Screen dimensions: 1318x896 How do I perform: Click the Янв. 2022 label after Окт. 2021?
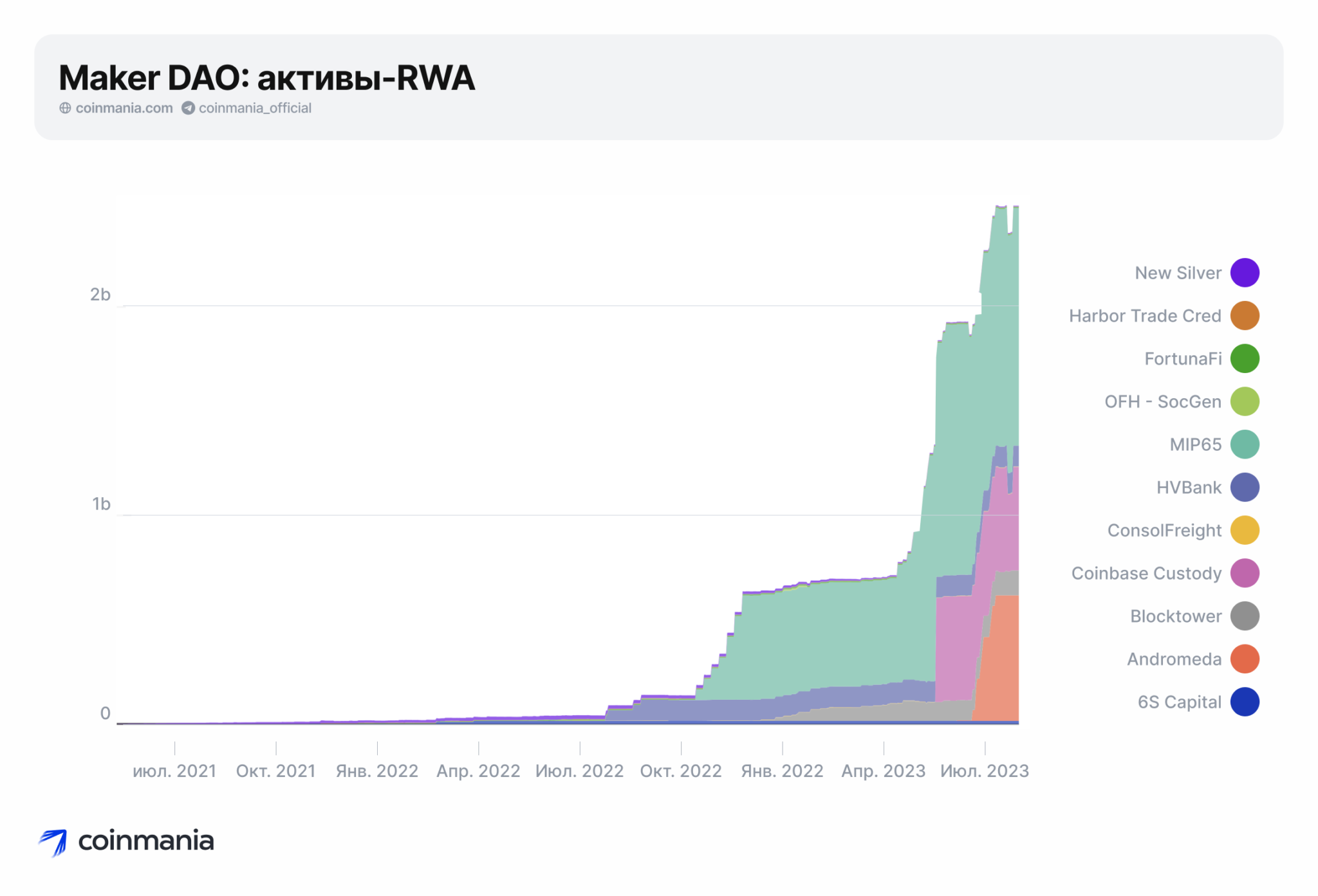pos(377,771)
